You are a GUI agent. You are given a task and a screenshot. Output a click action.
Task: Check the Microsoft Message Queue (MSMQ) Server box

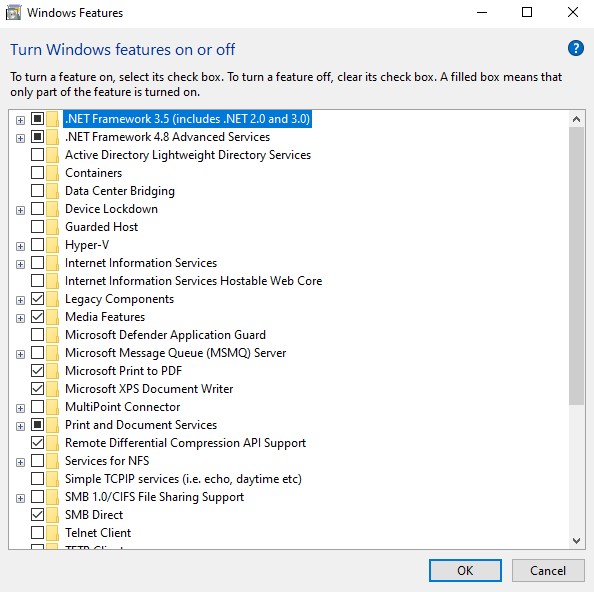click(x=38, y=352)
